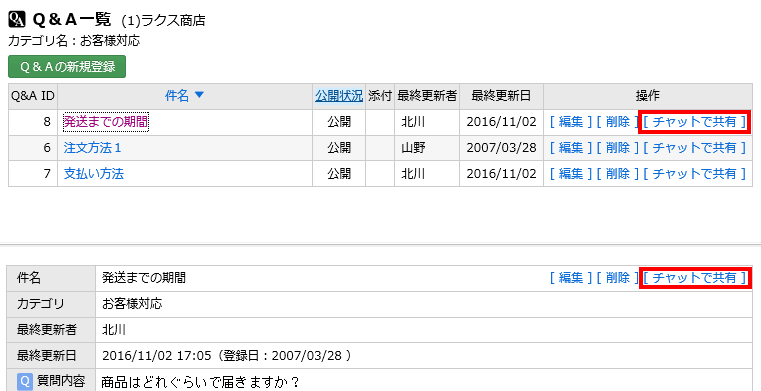Image resolution: width=761 pixels, height=391 pixels.
Task: Click the Q&Aの新規登録 button
Action: point(67,66)
